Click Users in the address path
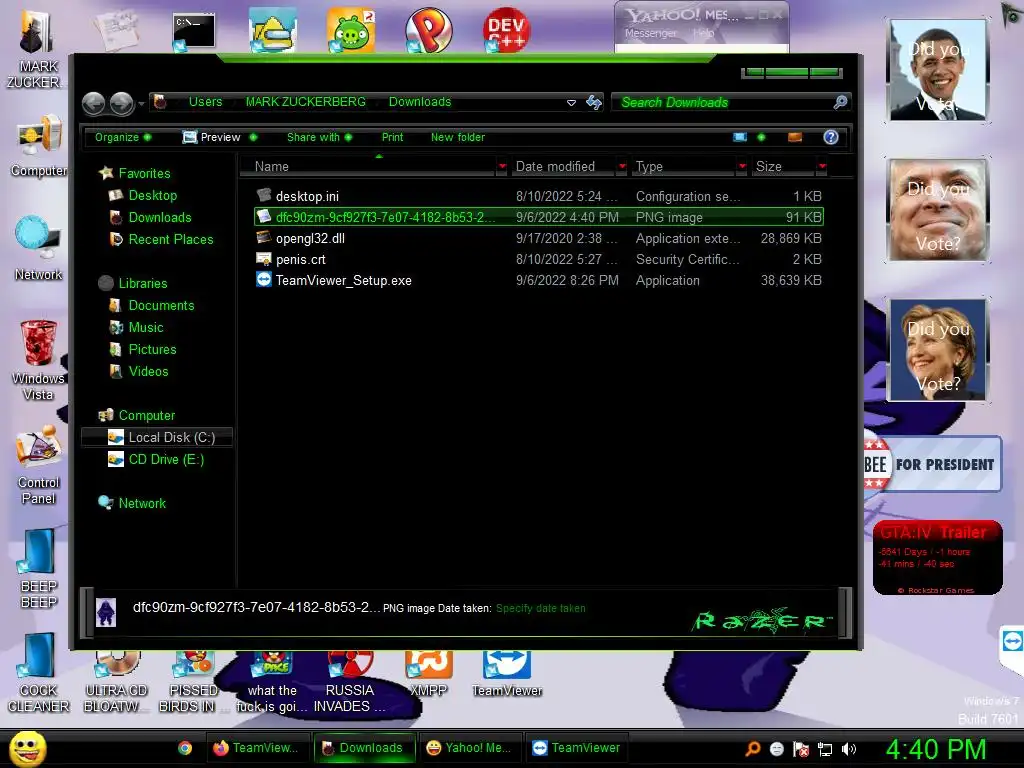 [x=206, y=102]
